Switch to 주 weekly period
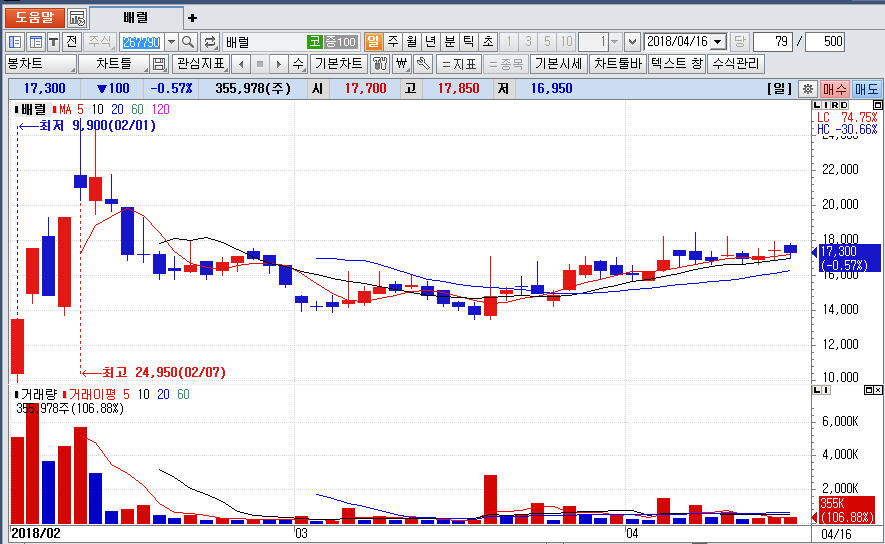 click(x=392, y=42)
